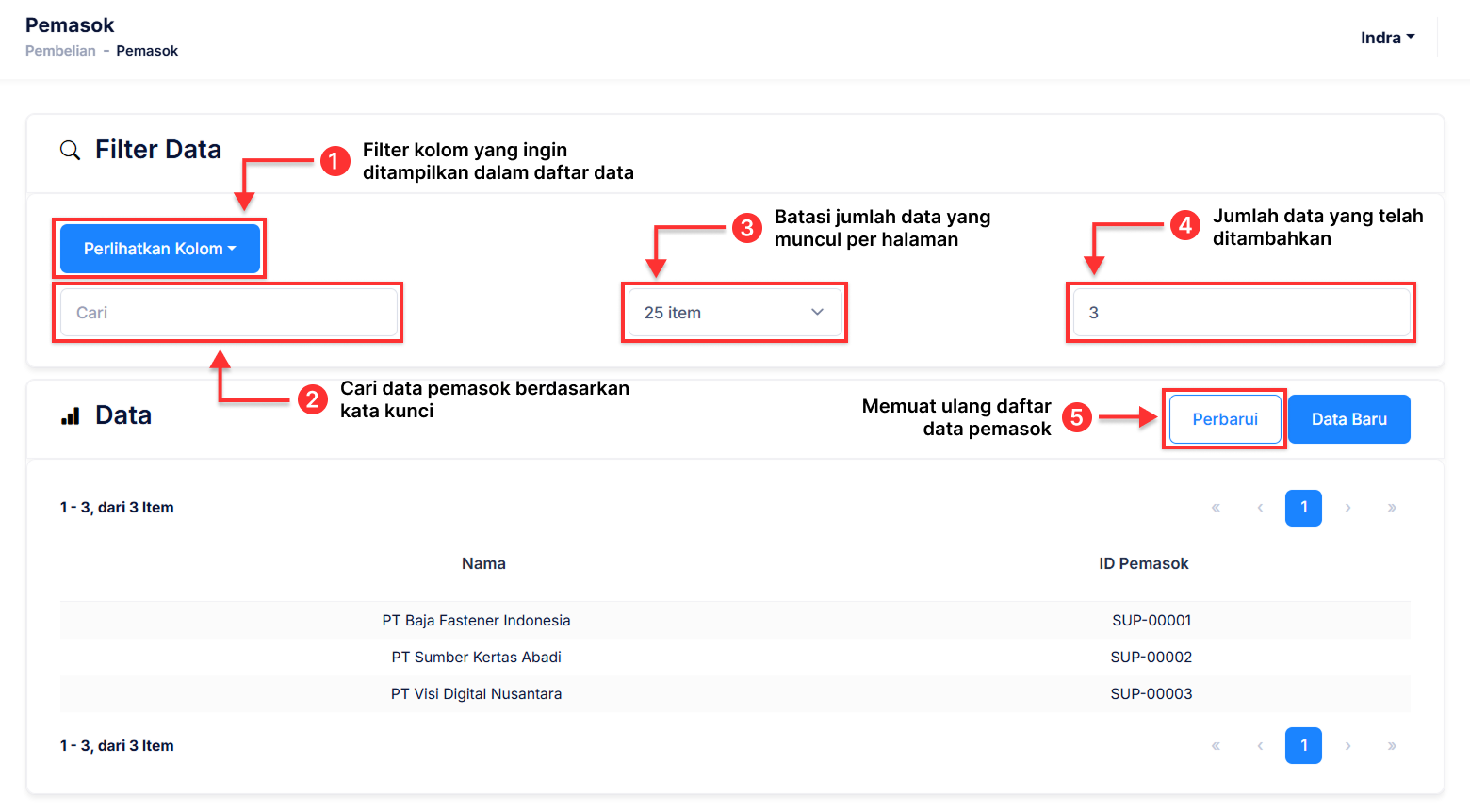This screenshot has width=1470, height=812.
Task: Click the Pembelian breadcrumb link
Action: [60, 51]
